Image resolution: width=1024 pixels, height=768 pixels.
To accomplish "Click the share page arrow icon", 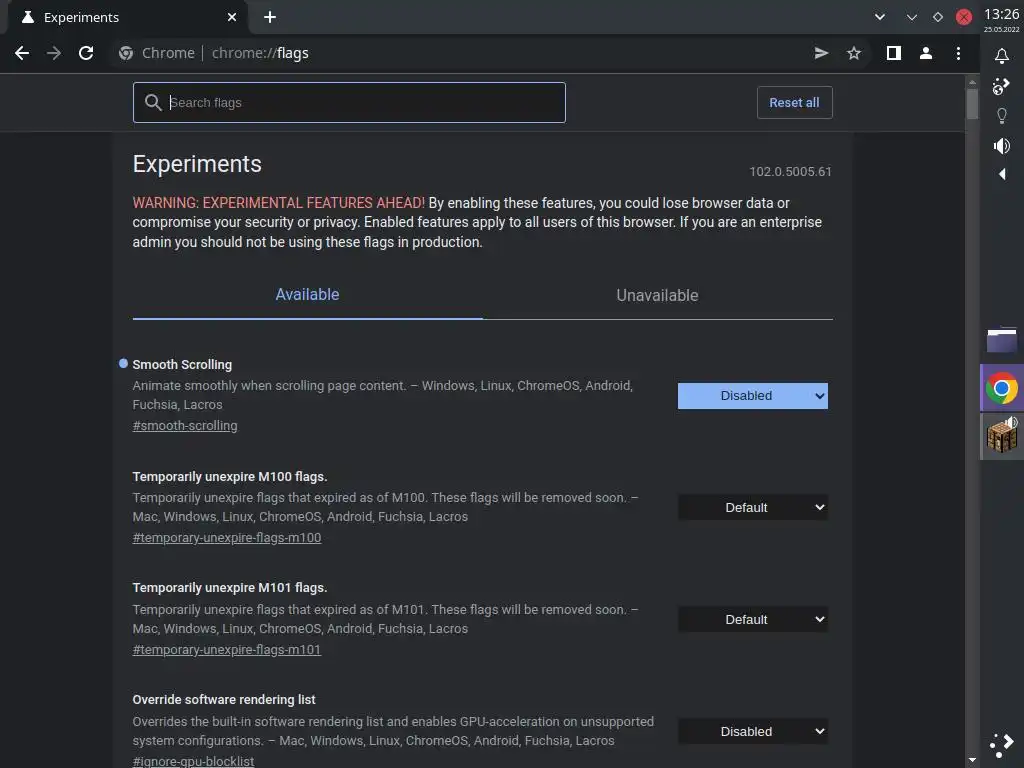I will tap(821, 53).
